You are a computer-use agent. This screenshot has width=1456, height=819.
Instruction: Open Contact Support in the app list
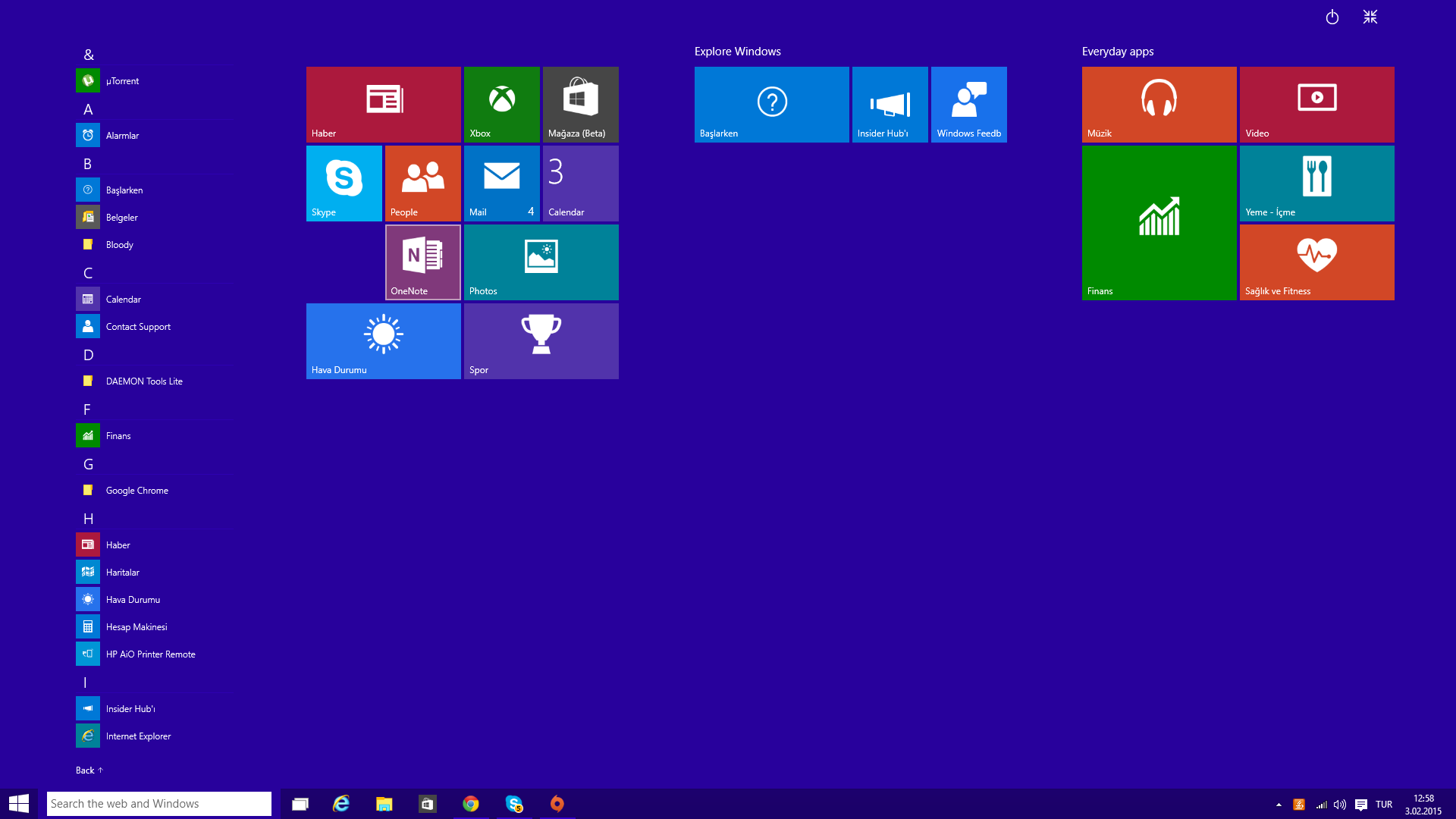(x=153, y=326)
